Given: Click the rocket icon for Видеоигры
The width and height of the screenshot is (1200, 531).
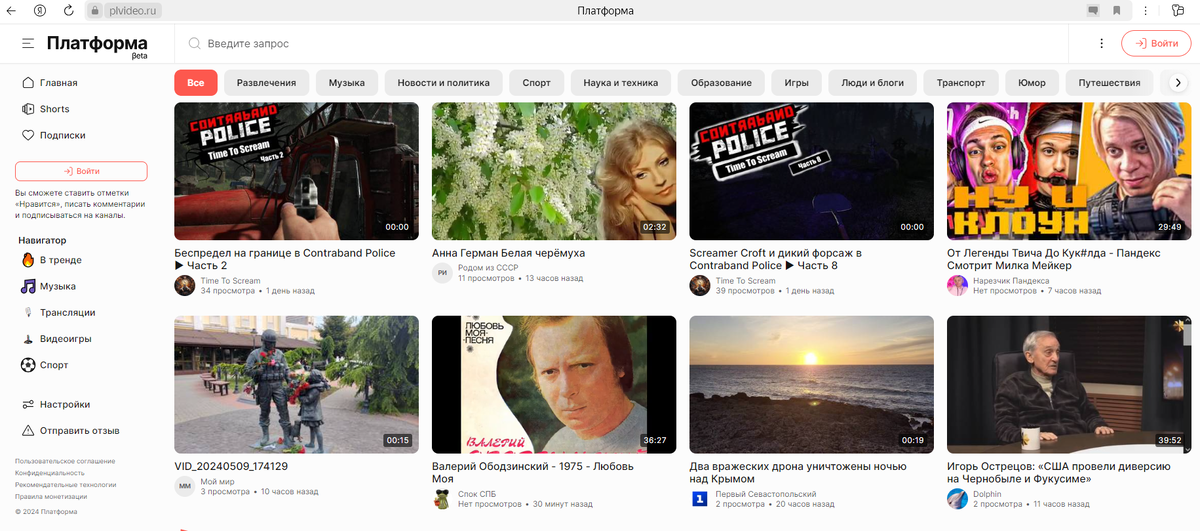Looking at the screenshot, I should coord(29,339).
